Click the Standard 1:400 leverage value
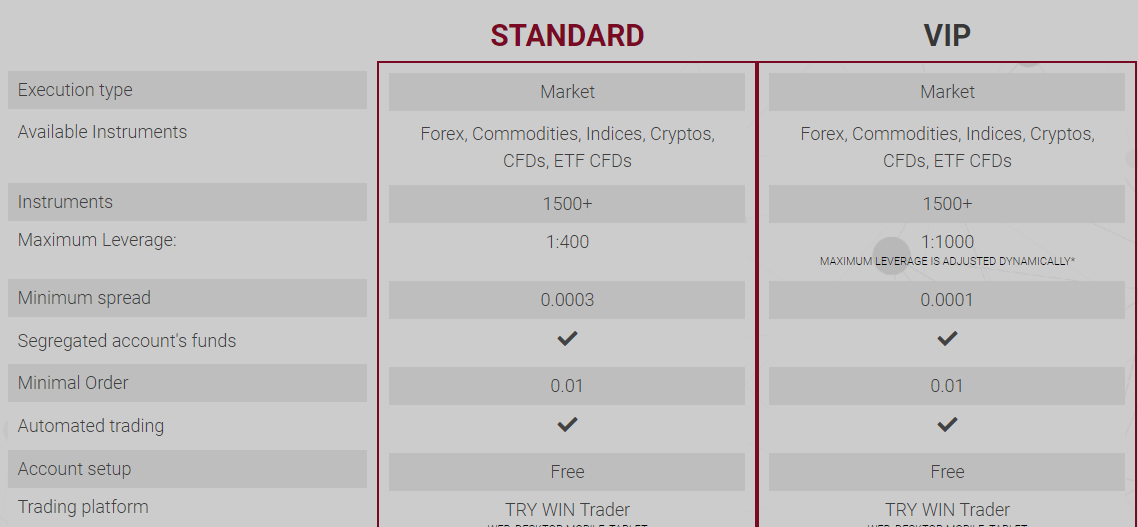Image resolution: width=1138 pixels, height=527 pixels. (567, 242)
